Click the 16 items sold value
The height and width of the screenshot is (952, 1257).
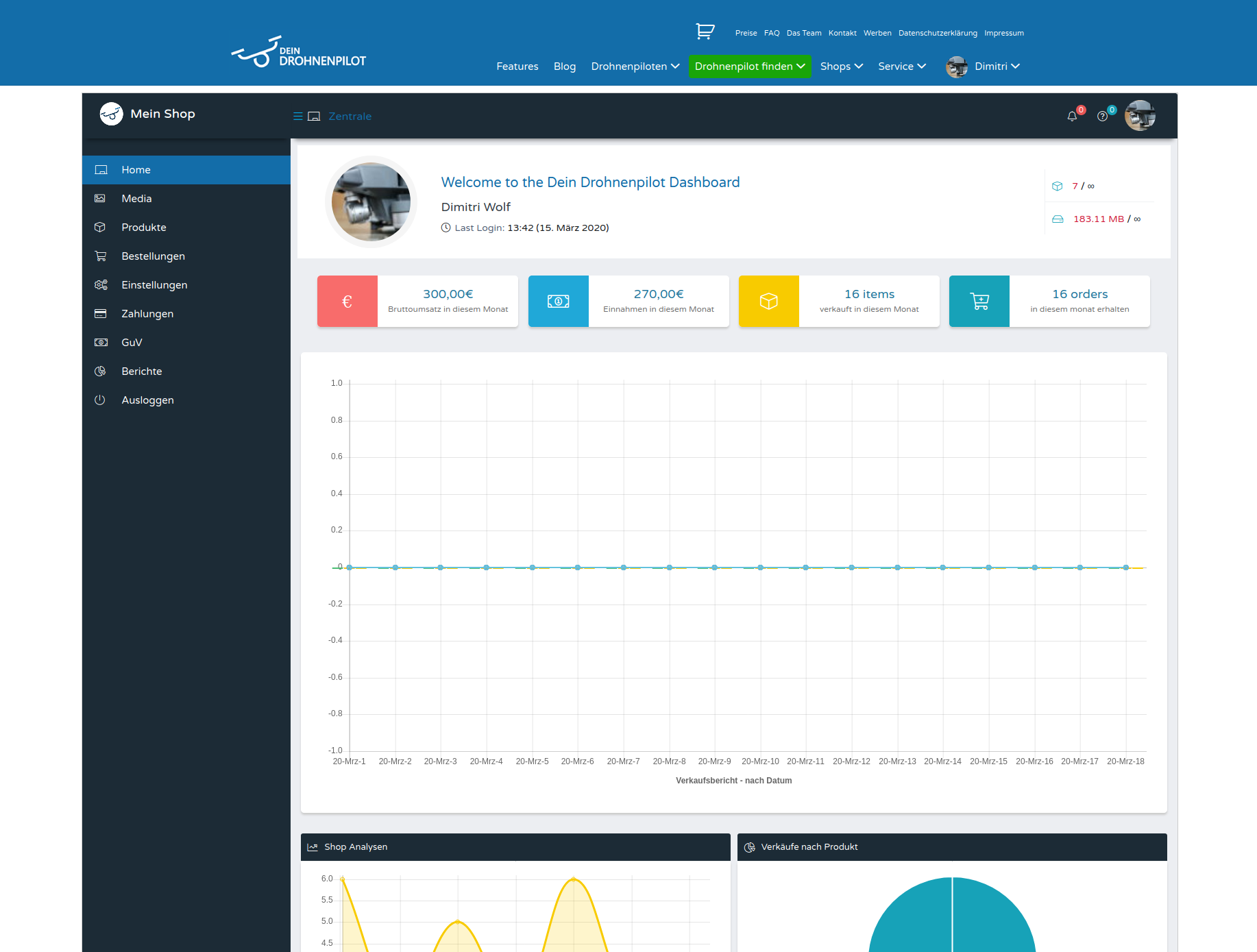click(x=869, y=294)
